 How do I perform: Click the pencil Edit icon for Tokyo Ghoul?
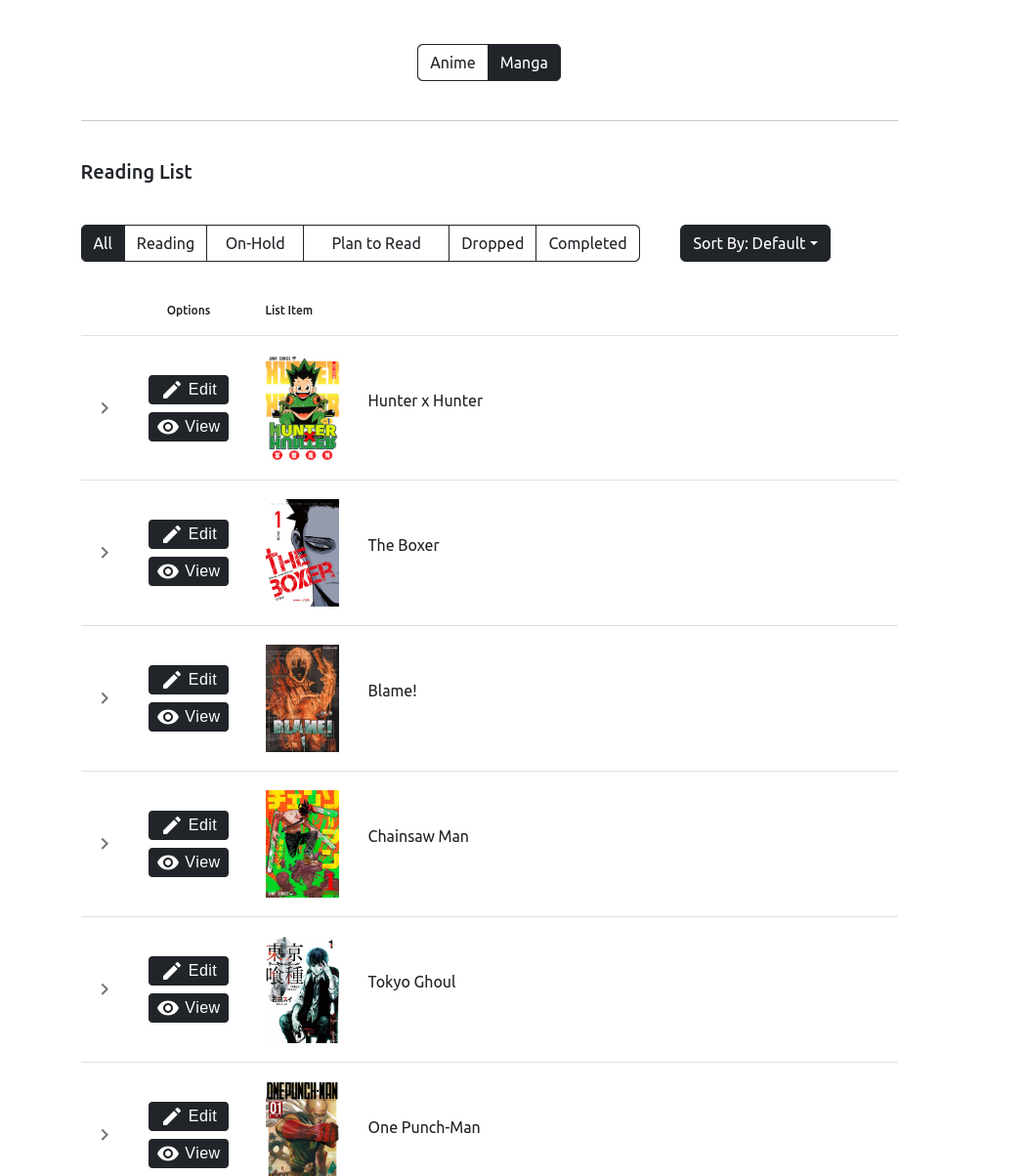click(172, 971)
